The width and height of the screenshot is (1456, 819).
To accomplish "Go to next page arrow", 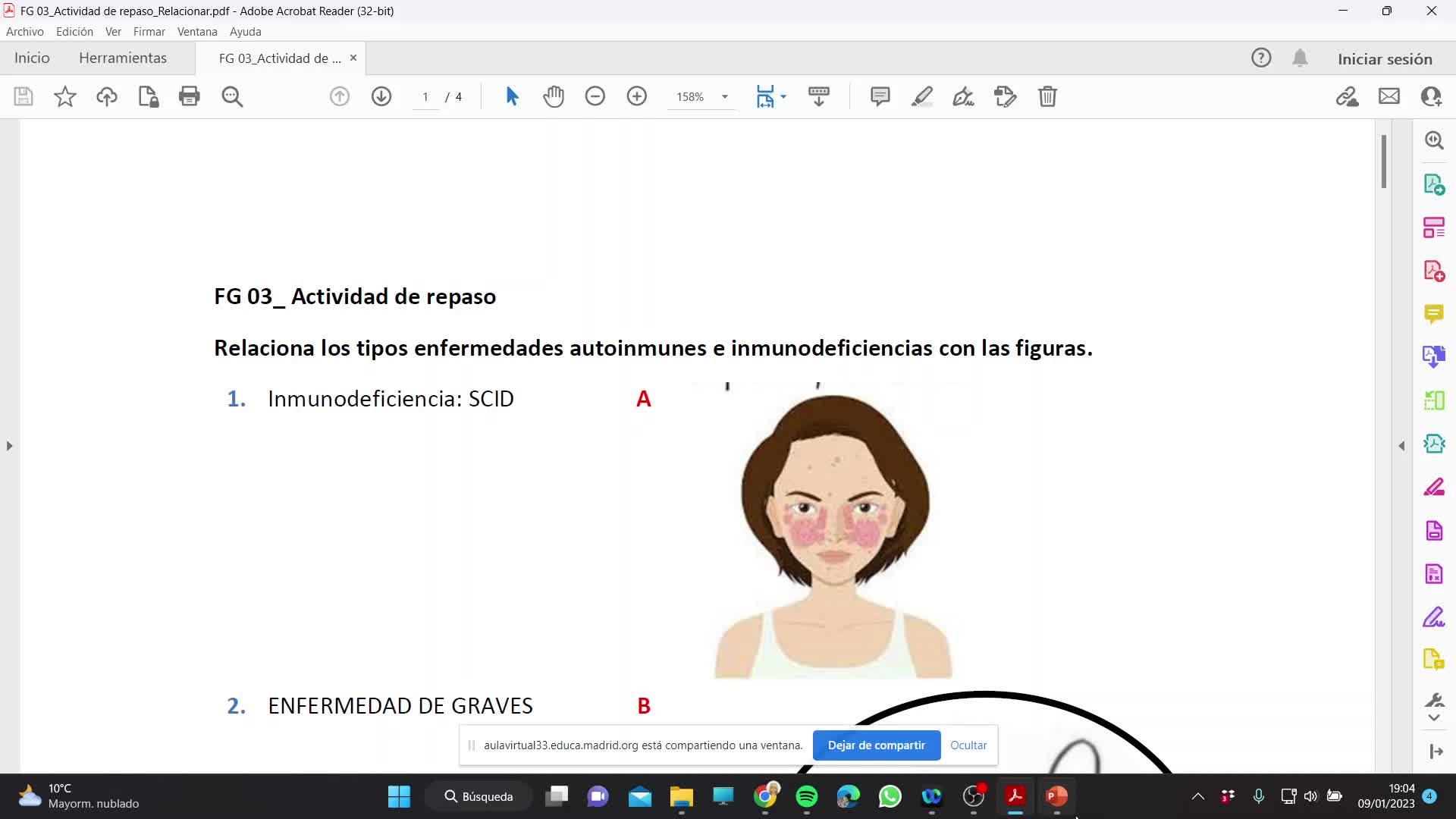I will point(381,96).
